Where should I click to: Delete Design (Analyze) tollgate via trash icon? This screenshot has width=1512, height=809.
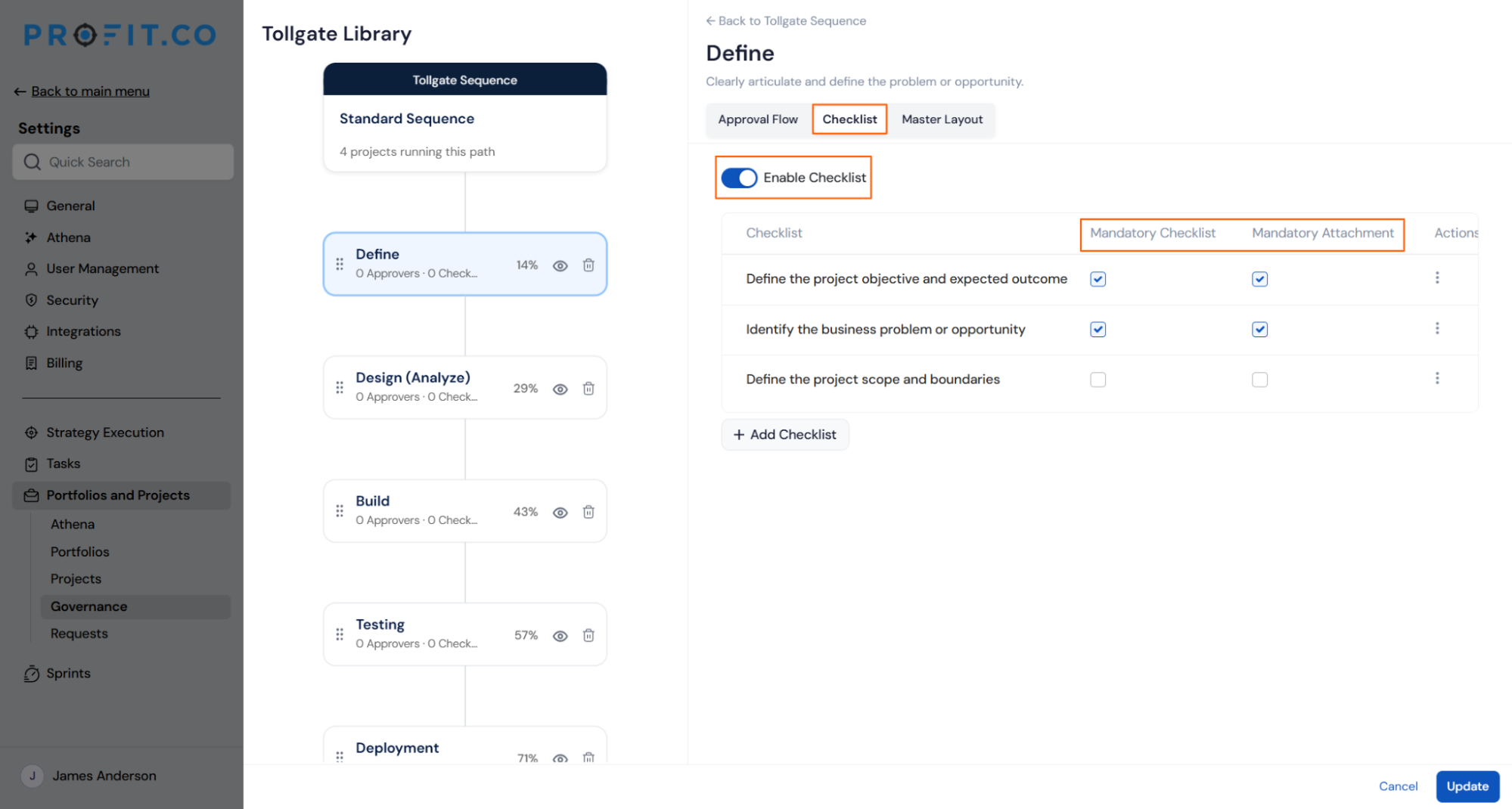[x=588, y=389]
